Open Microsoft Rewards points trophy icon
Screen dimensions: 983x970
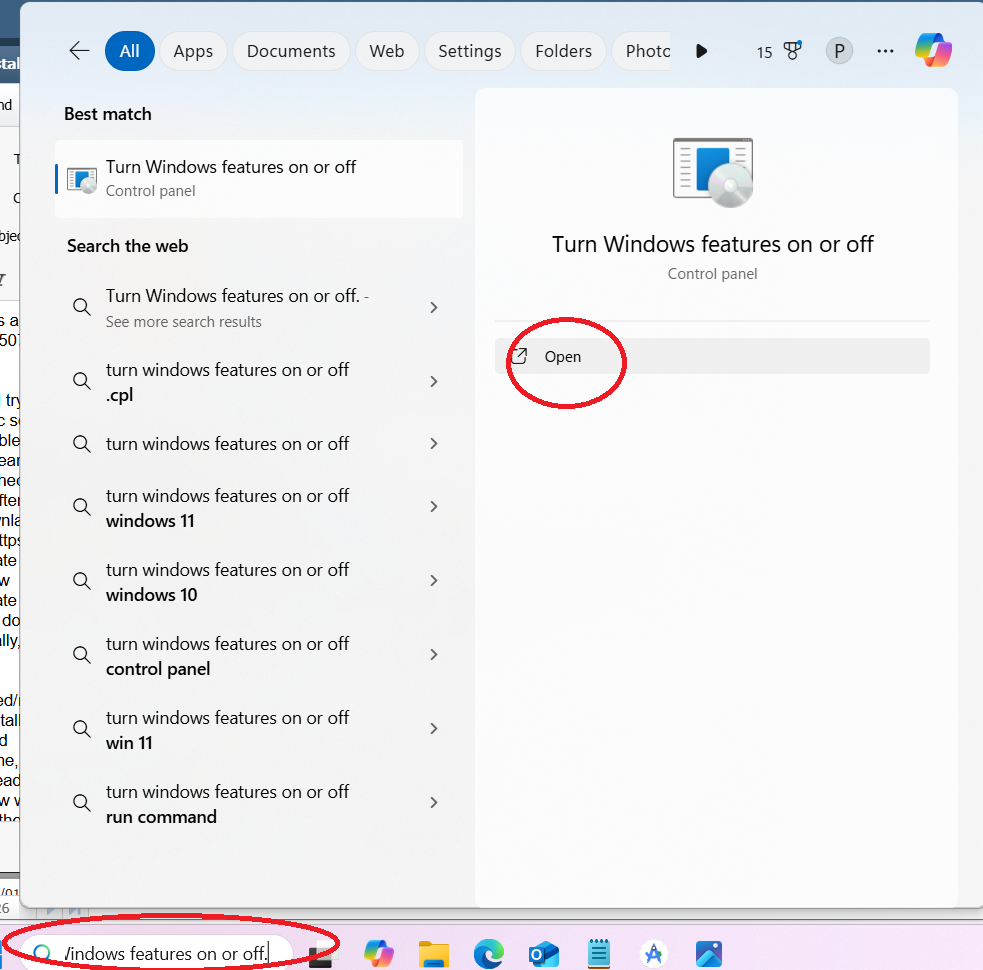793,51
